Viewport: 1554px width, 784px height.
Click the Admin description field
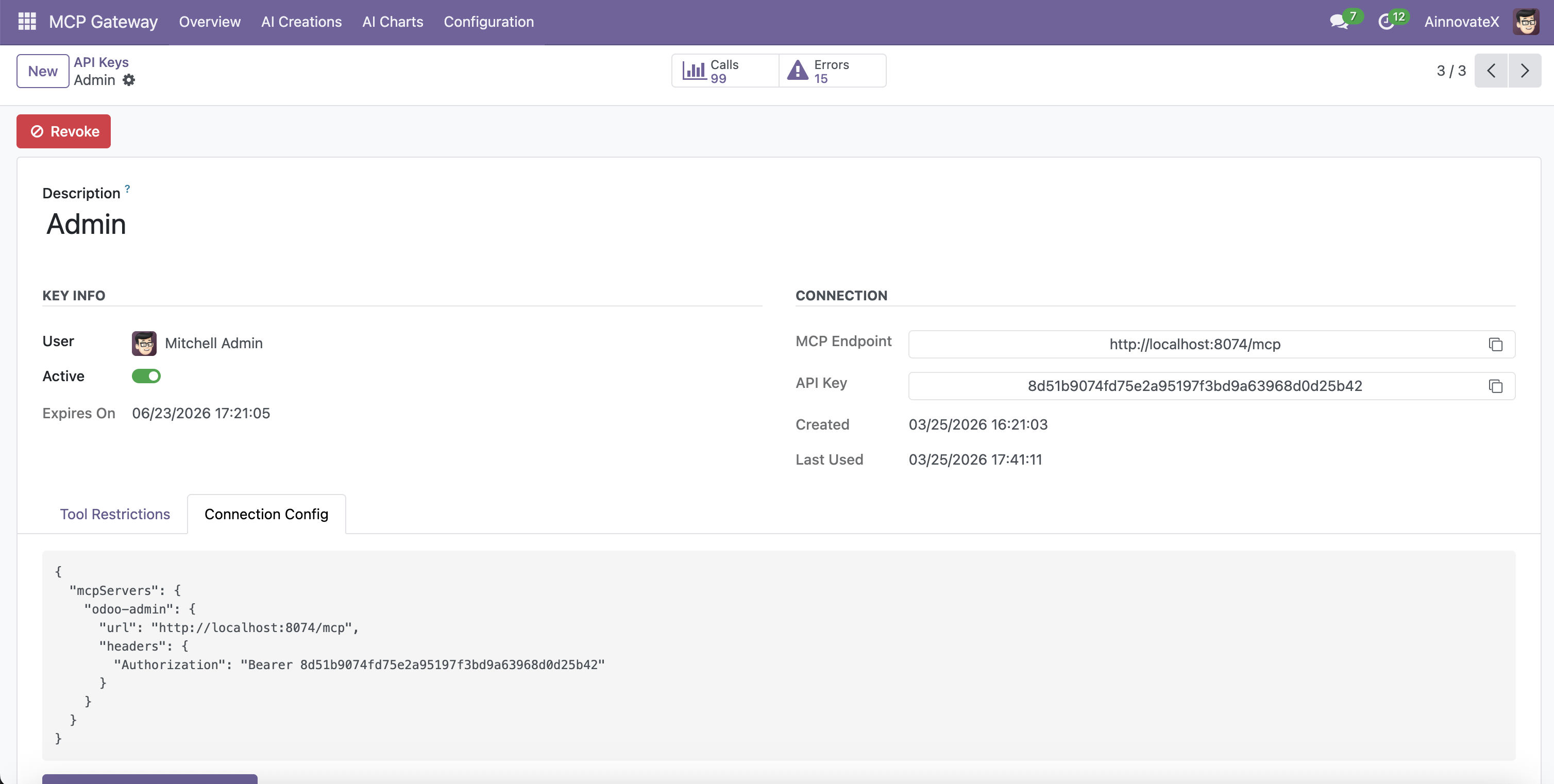(x=86, y=225)
